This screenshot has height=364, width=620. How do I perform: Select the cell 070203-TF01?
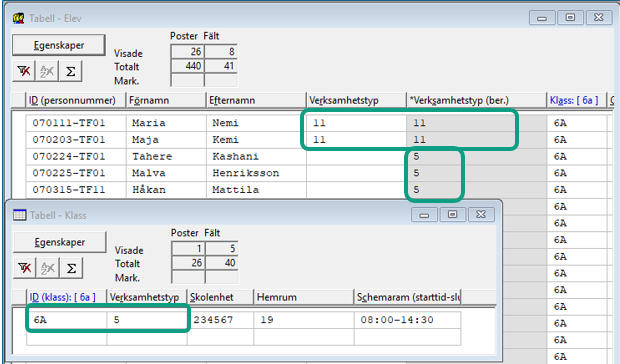76,140
